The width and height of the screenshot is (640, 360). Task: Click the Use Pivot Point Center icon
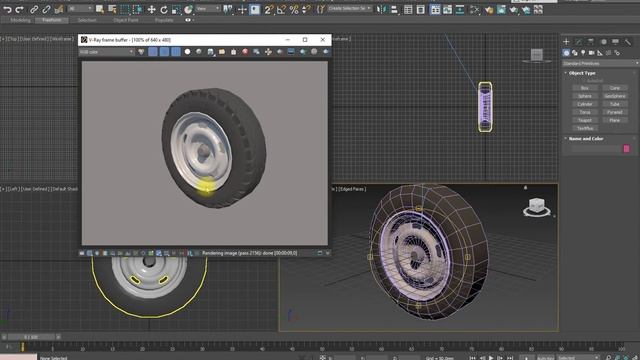(x=228, y=9)
